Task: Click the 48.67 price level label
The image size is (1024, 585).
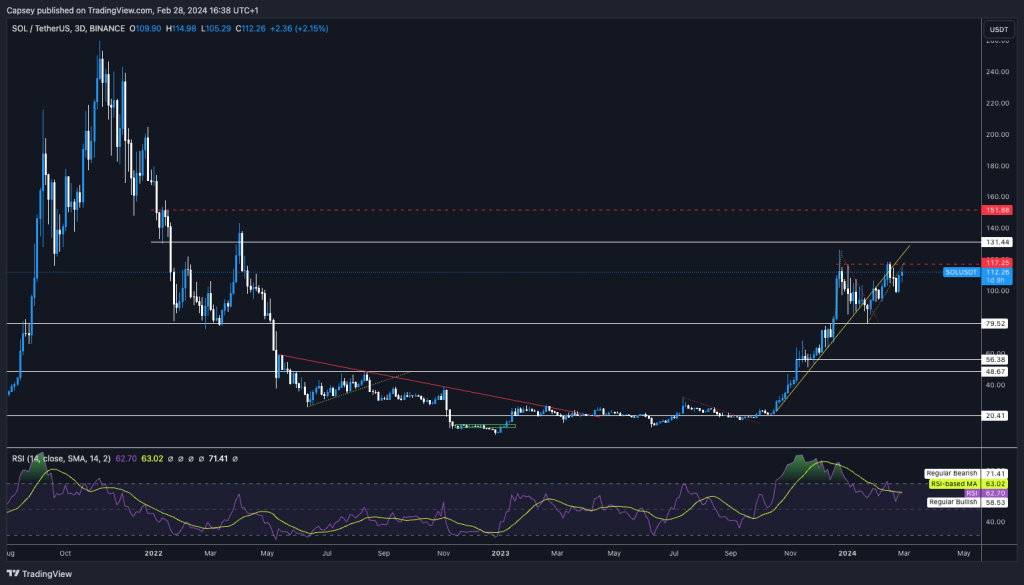Action: point(997,372)
